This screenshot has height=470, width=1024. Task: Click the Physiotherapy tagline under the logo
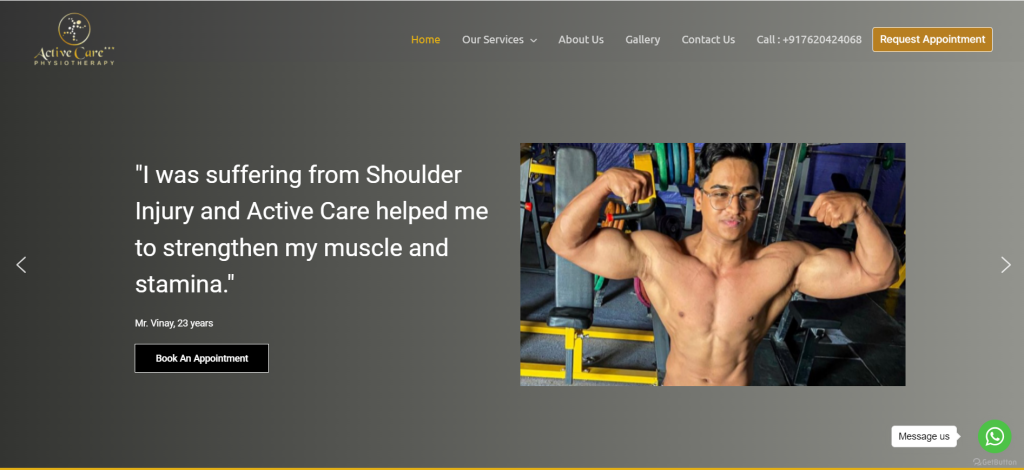point(74,63)
